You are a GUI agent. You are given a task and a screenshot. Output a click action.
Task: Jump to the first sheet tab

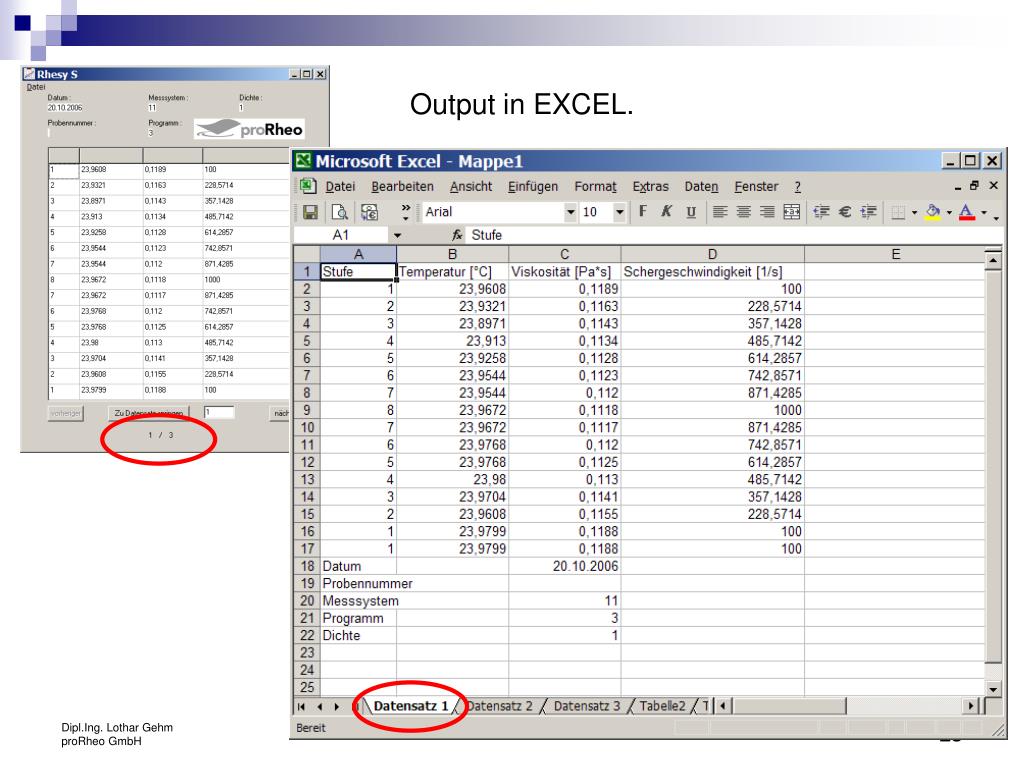click(x=301, y=706)
